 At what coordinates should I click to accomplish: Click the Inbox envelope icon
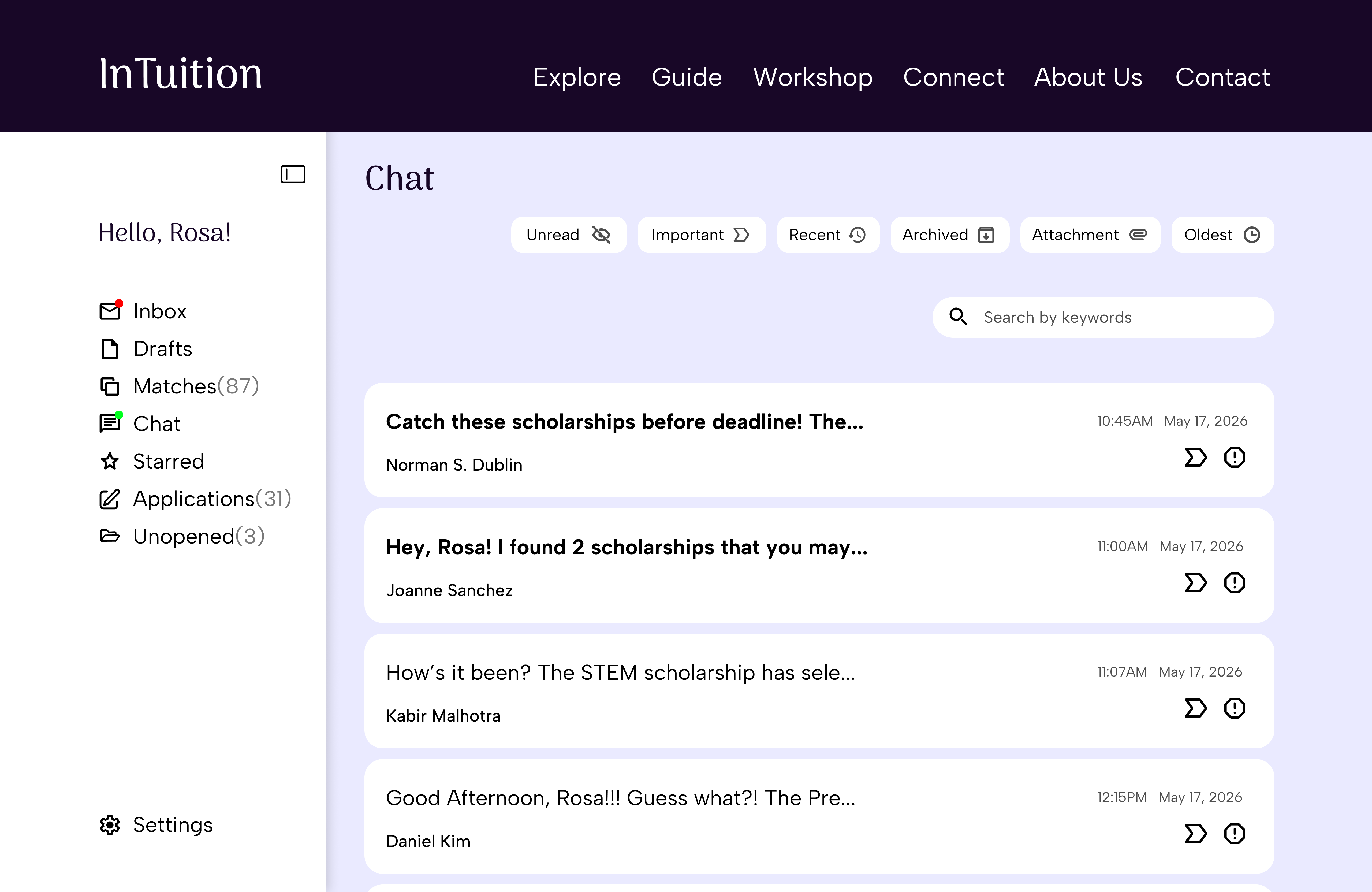tap(110, 311)
